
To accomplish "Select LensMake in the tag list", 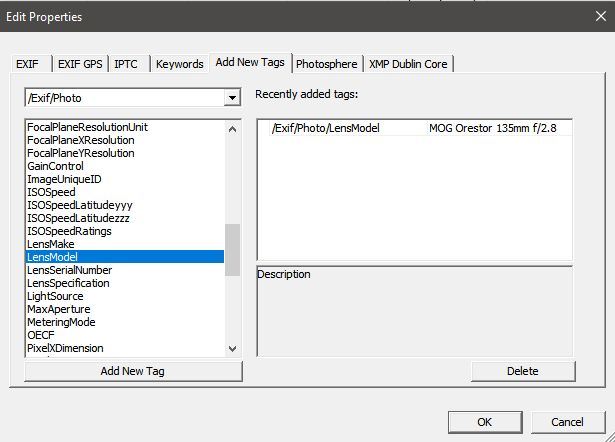I will tap(52, 244).
